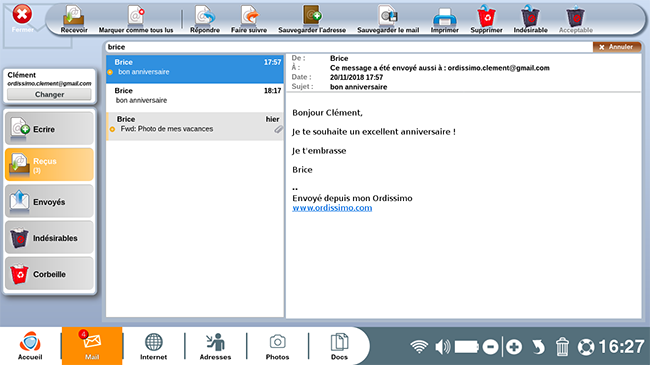Mark all as read with Marquer comme tous lus
650x365 pixels.
[136, 19]
